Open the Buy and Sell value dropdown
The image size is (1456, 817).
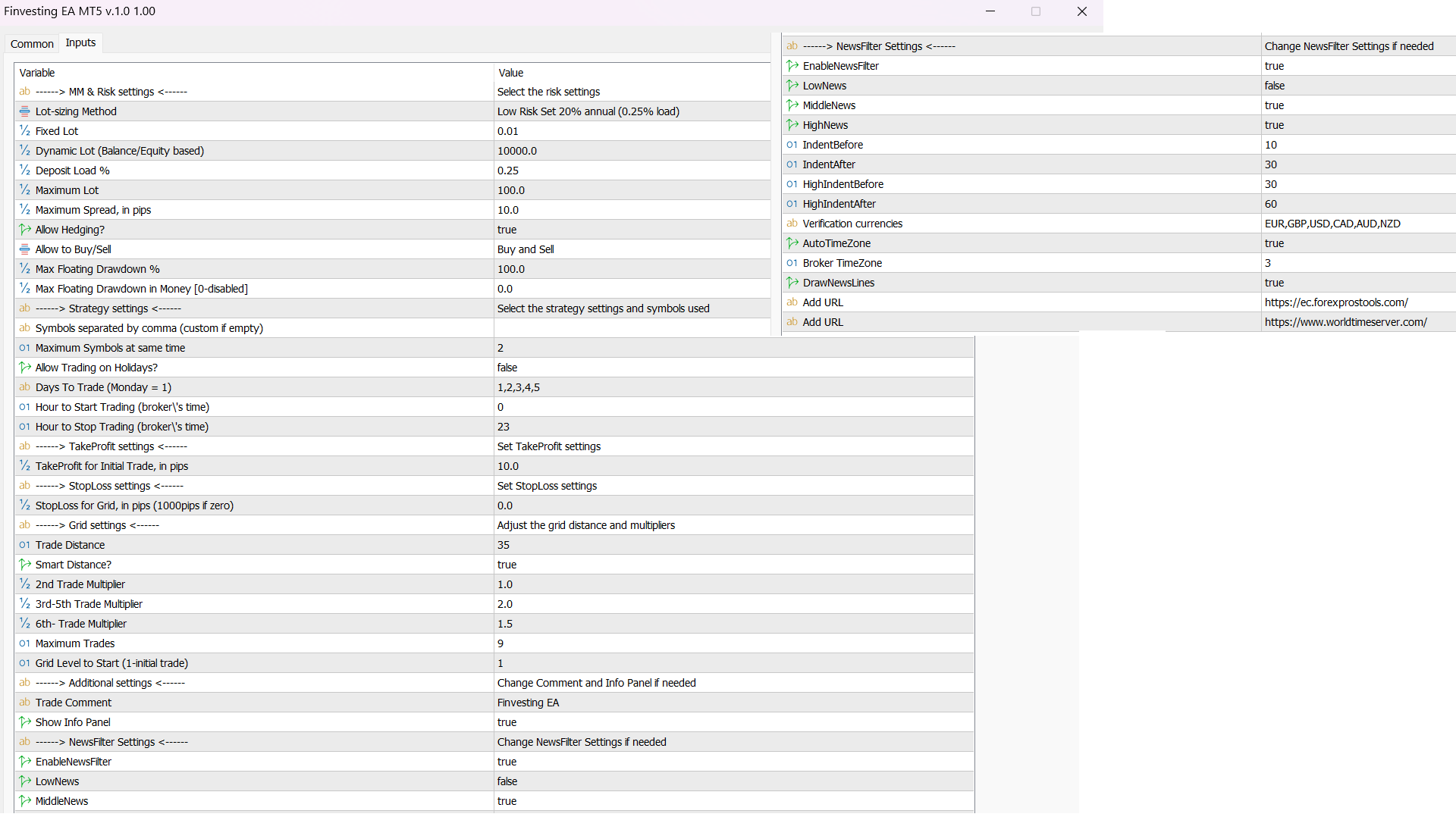526,249
